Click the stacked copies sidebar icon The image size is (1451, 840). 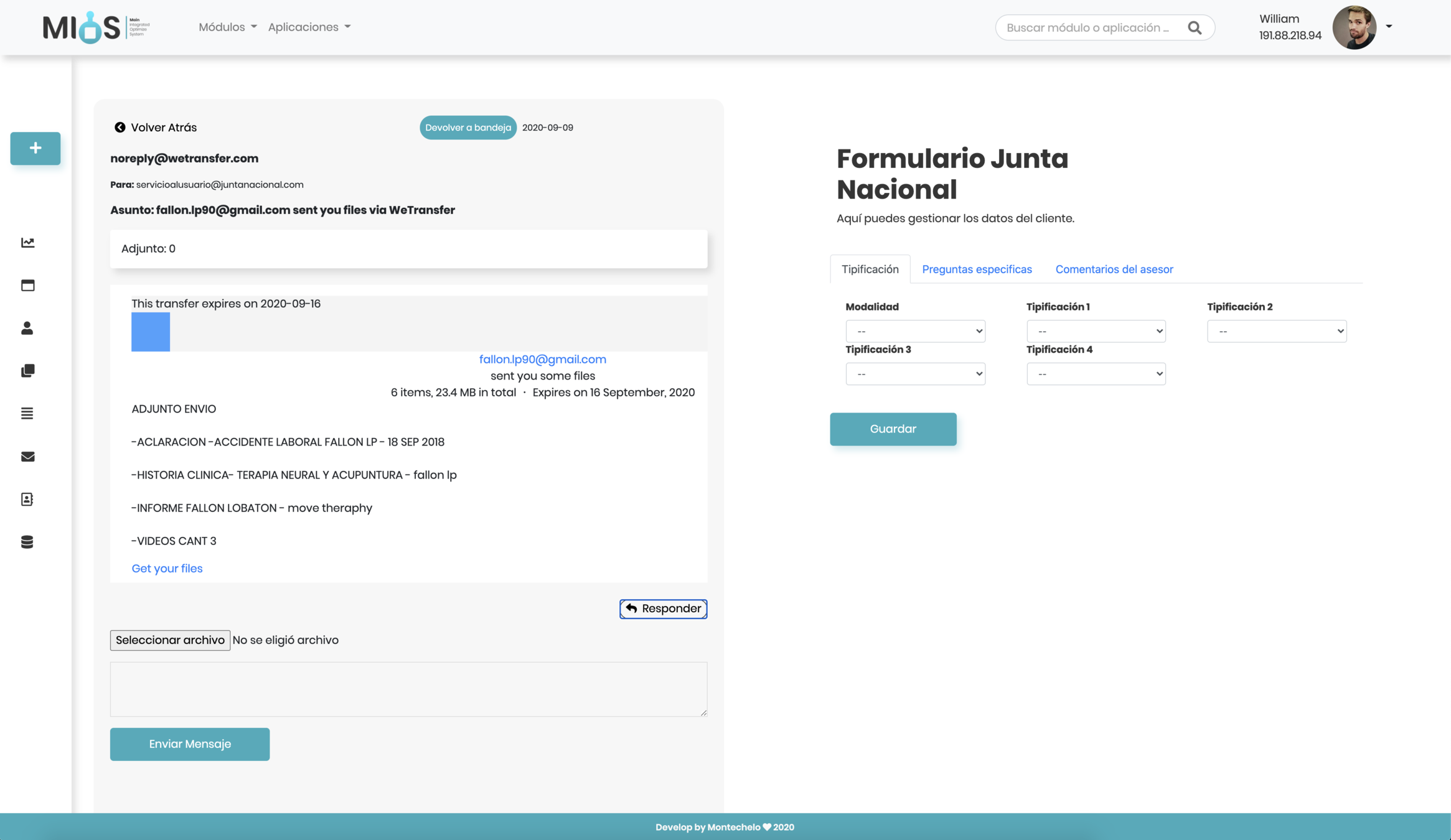[27, 371]
